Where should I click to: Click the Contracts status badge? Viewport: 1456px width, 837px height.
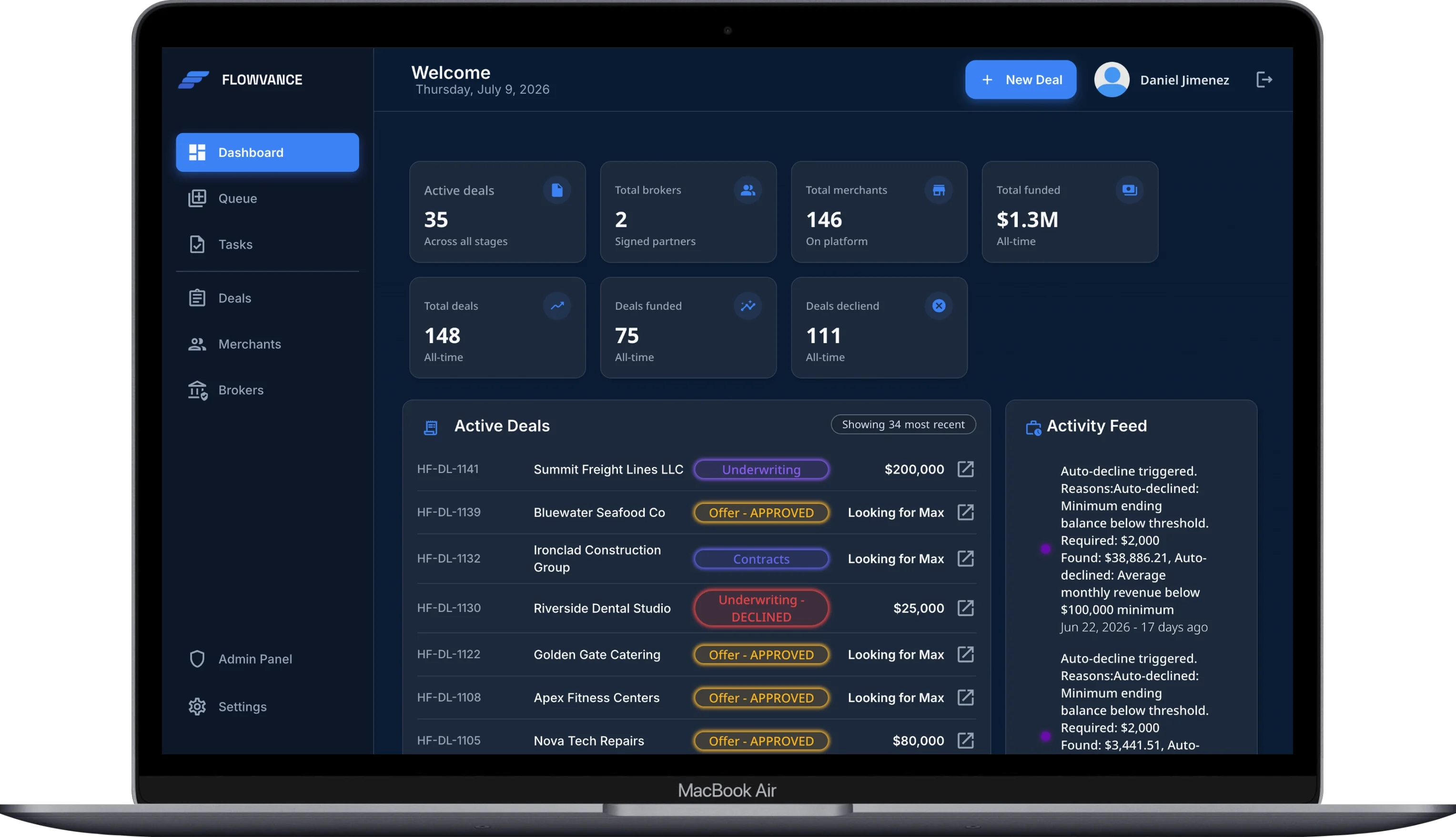click(761, 558)
